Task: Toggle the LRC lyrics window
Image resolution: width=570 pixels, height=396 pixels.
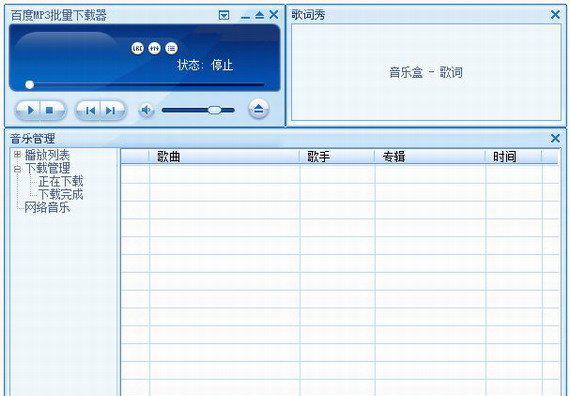Action: 137,48
